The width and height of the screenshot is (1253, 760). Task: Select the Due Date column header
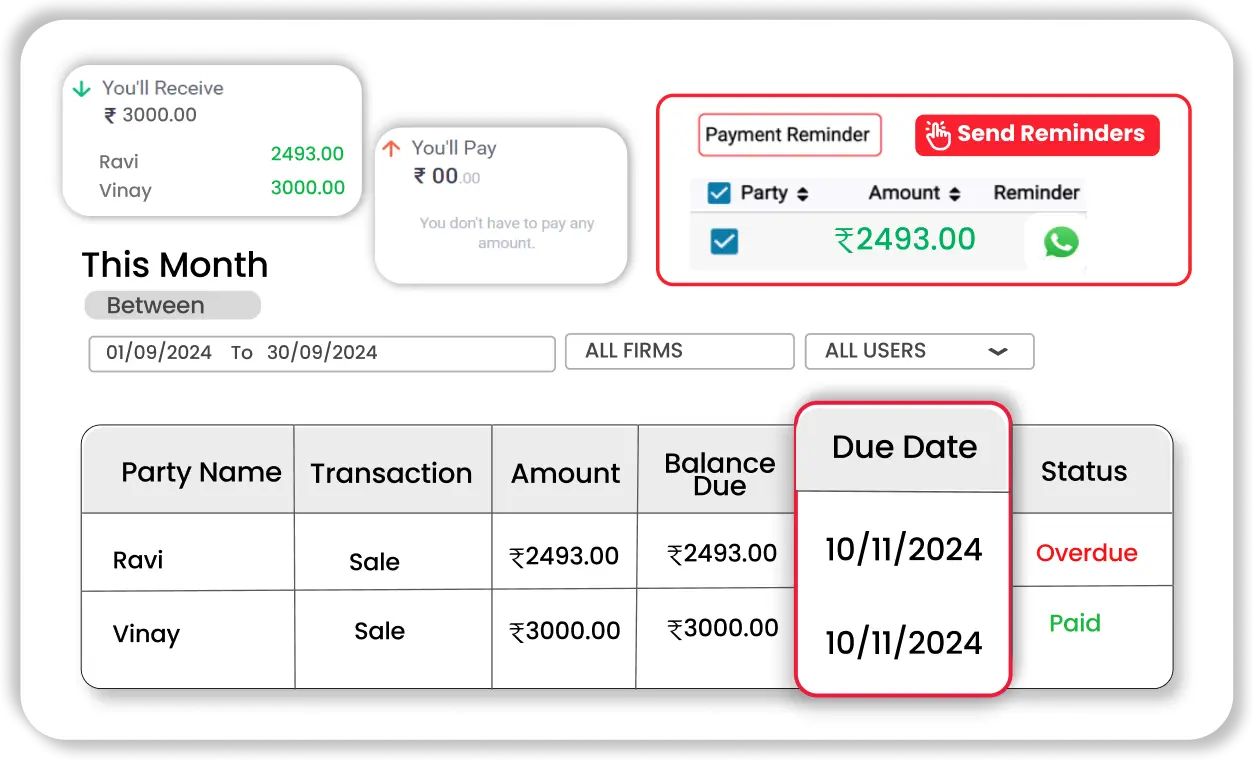tap(903, 447)
